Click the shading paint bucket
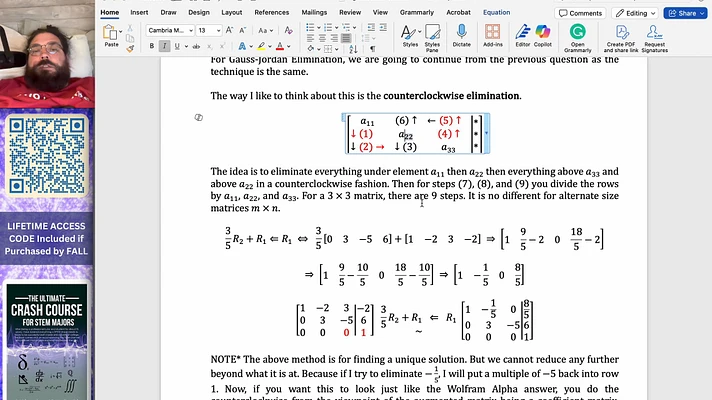This screenshot has width=712, height=400. point(311,49)
